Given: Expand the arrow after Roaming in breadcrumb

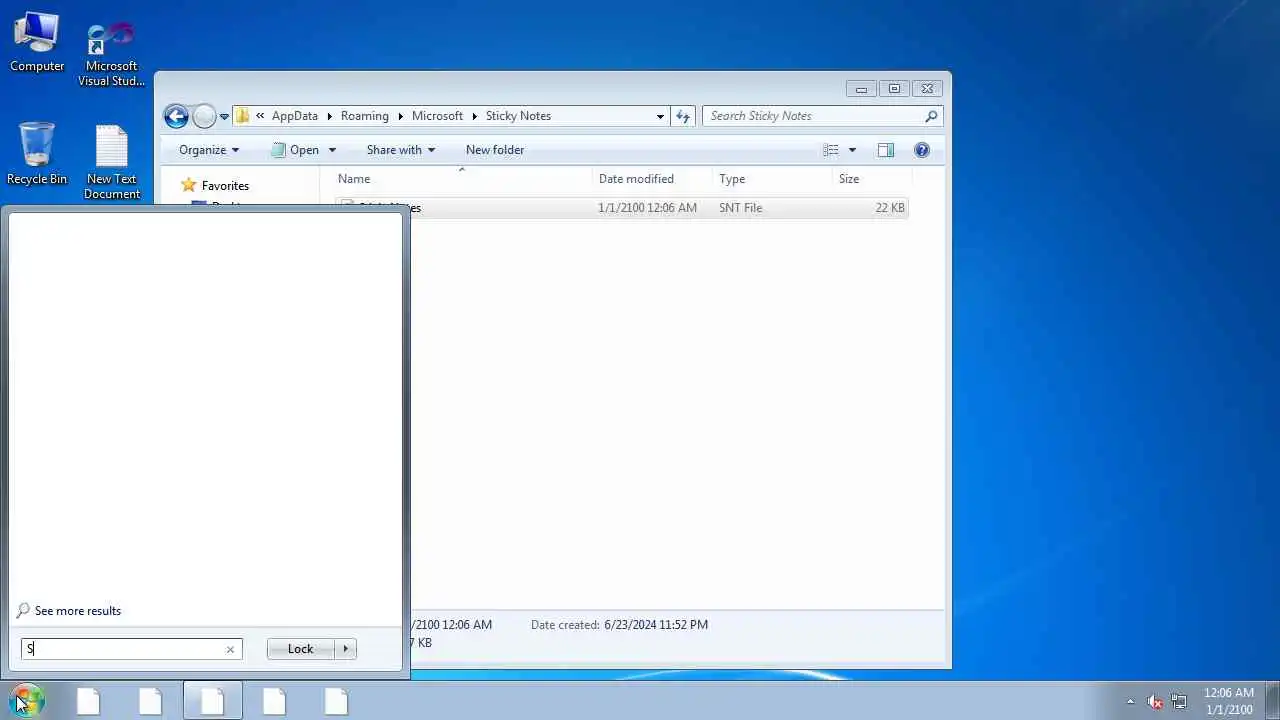Looking at the screenshot, I should click(400, 116).
